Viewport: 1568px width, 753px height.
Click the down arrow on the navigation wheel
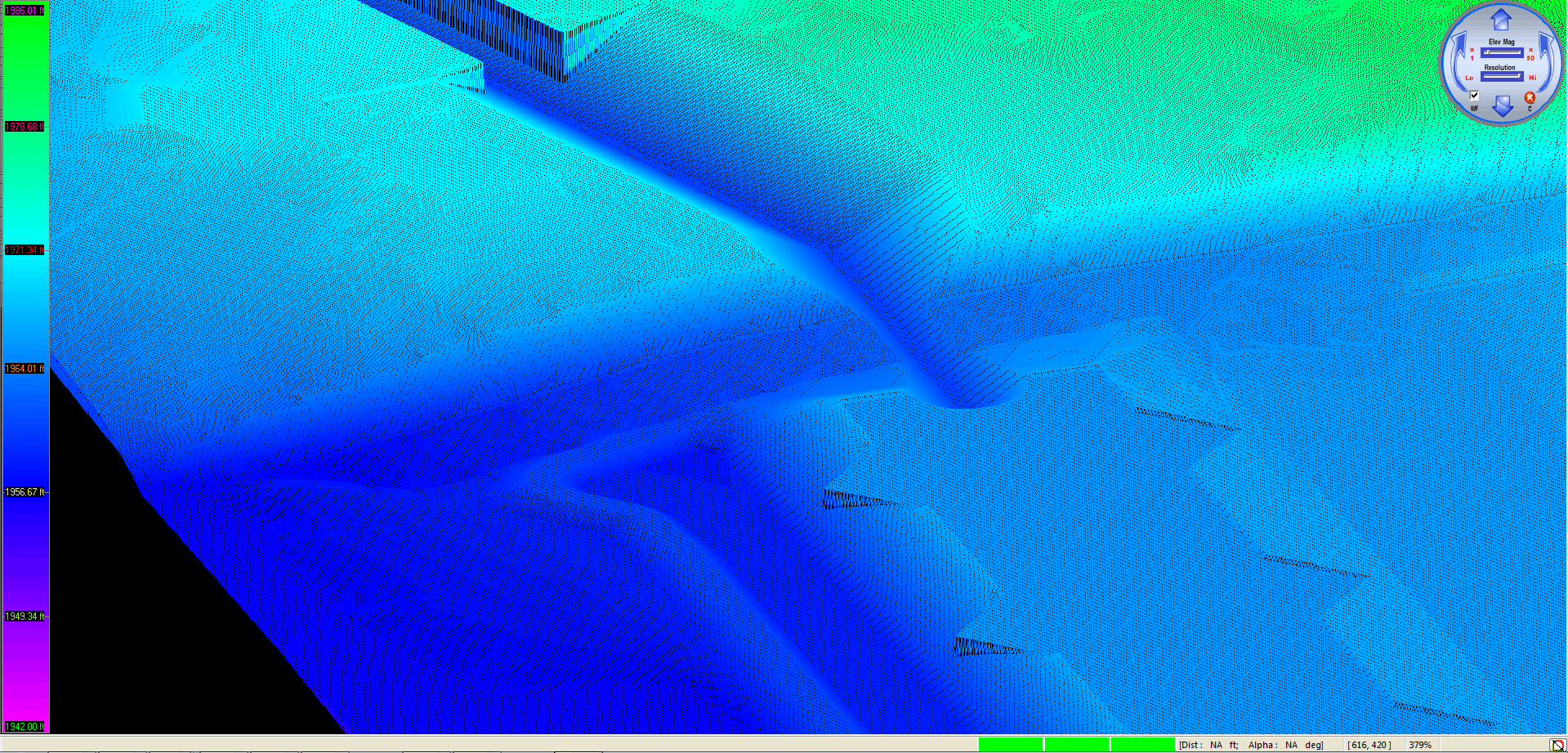[1501, 106]
